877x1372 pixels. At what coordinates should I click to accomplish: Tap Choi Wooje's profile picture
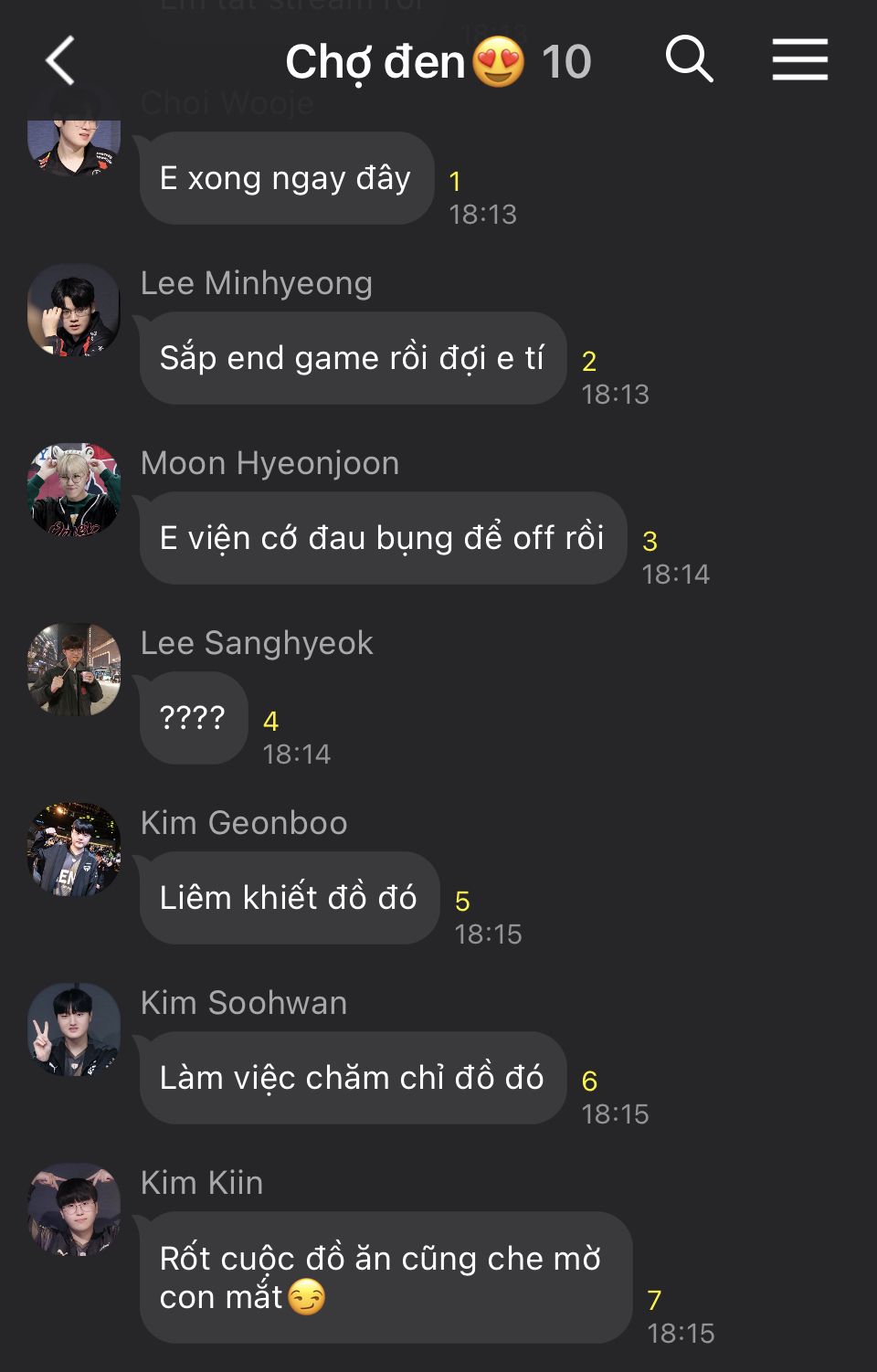74,146
